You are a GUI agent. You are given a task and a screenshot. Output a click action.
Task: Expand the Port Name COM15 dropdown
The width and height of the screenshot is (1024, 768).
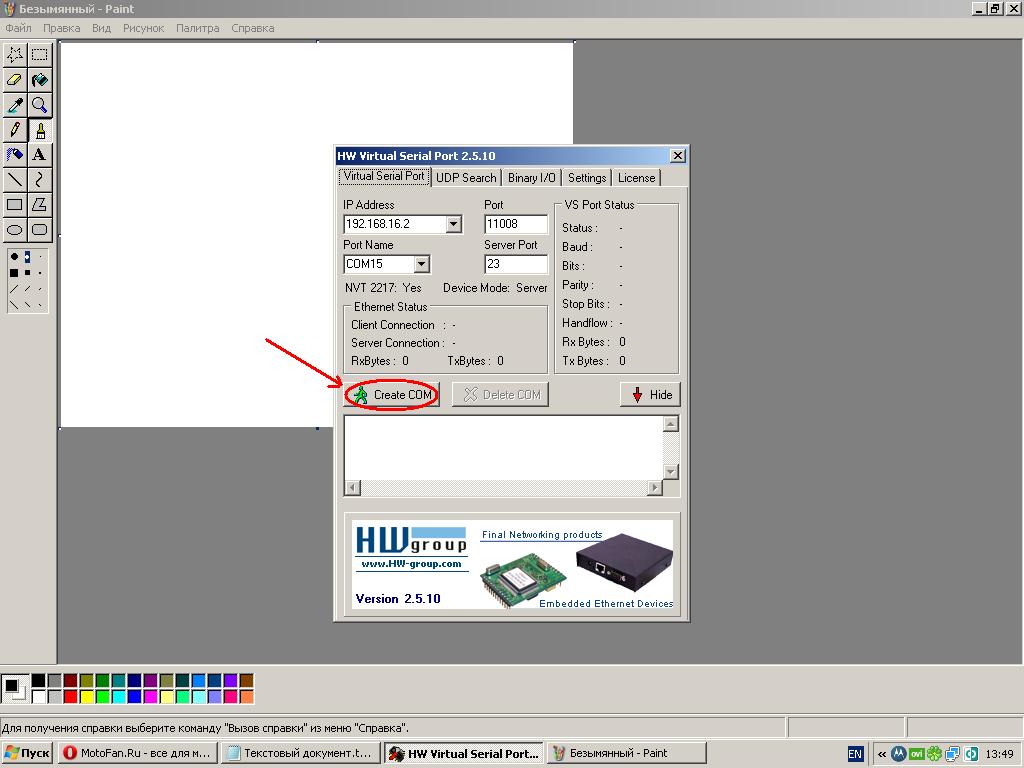point(422,264)
